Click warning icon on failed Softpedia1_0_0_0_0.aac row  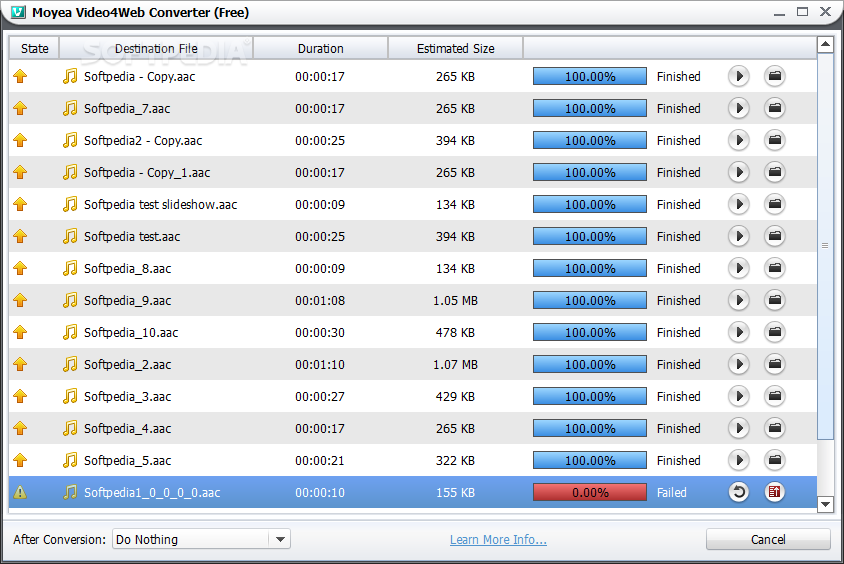point(20,492)
